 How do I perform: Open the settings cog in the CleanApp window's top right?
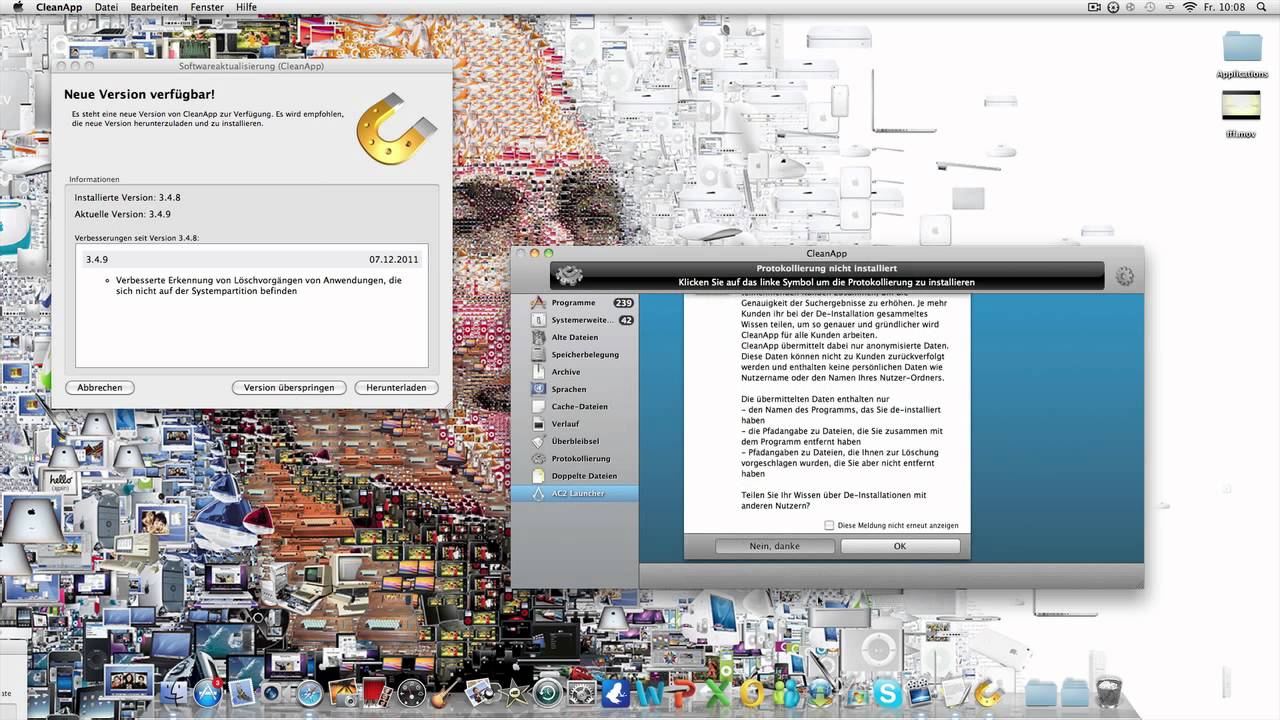(1124, 277)
